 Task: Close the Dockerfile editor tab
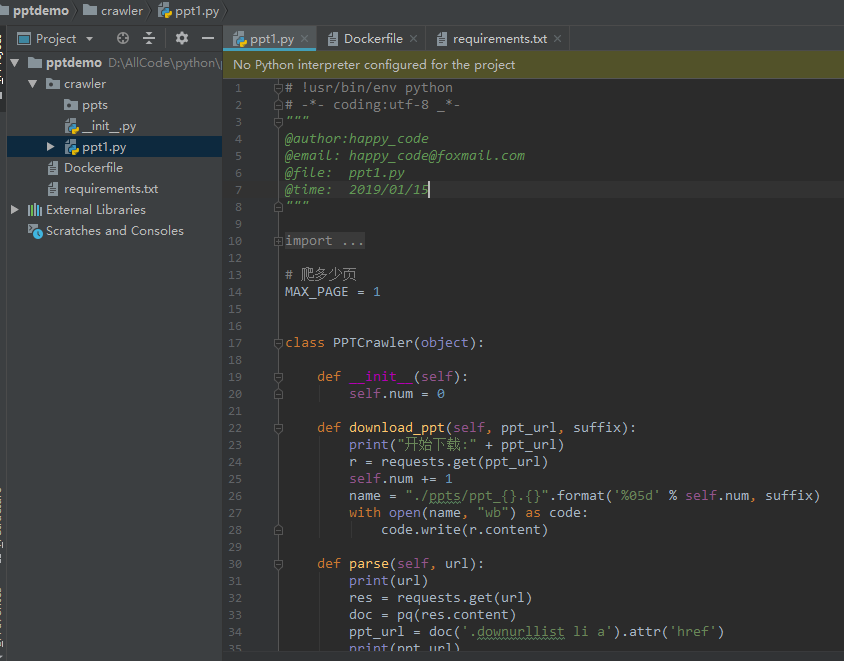pyautogui.click(x=413, y=39)
